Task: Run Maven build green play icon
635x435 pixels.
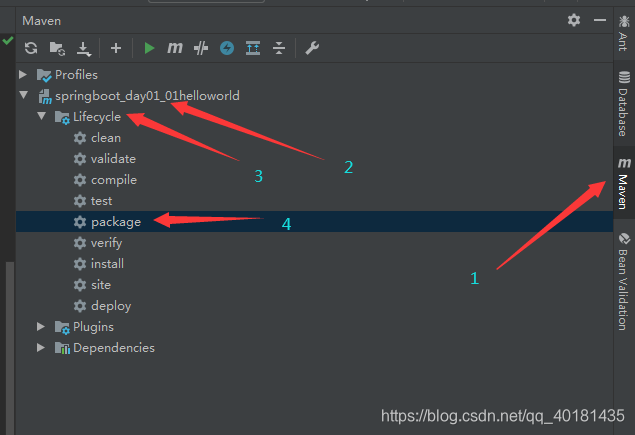Action: (x=149, y=48)
